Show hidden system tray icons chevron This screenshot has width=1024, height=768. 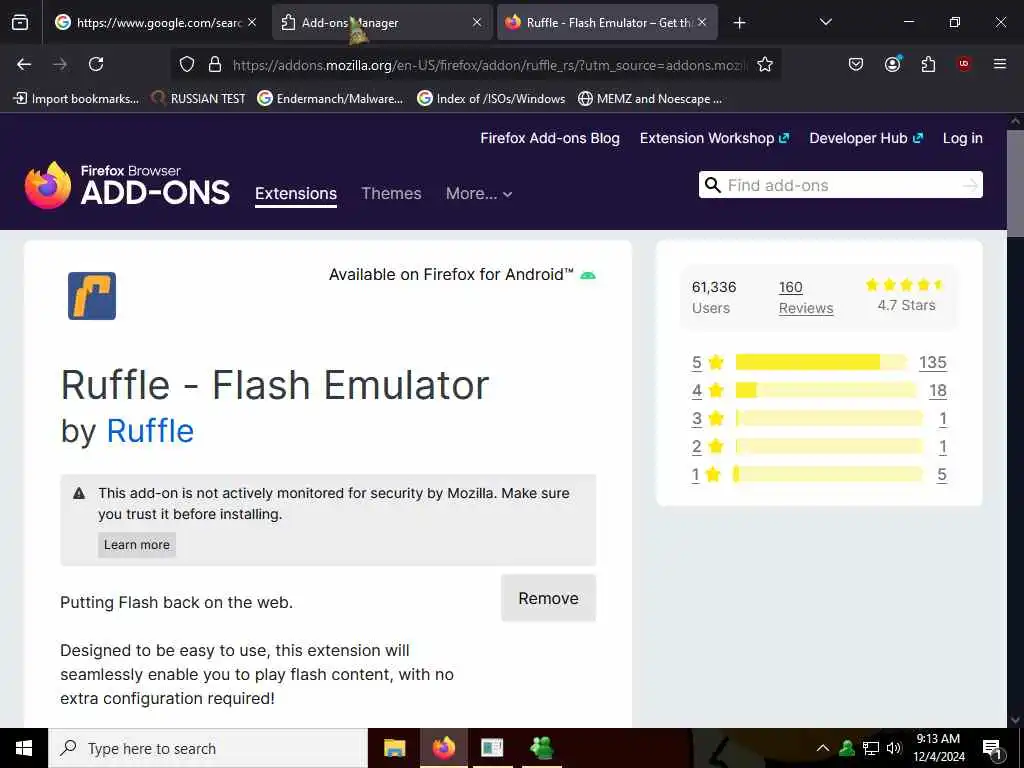(x=823, y=748)
